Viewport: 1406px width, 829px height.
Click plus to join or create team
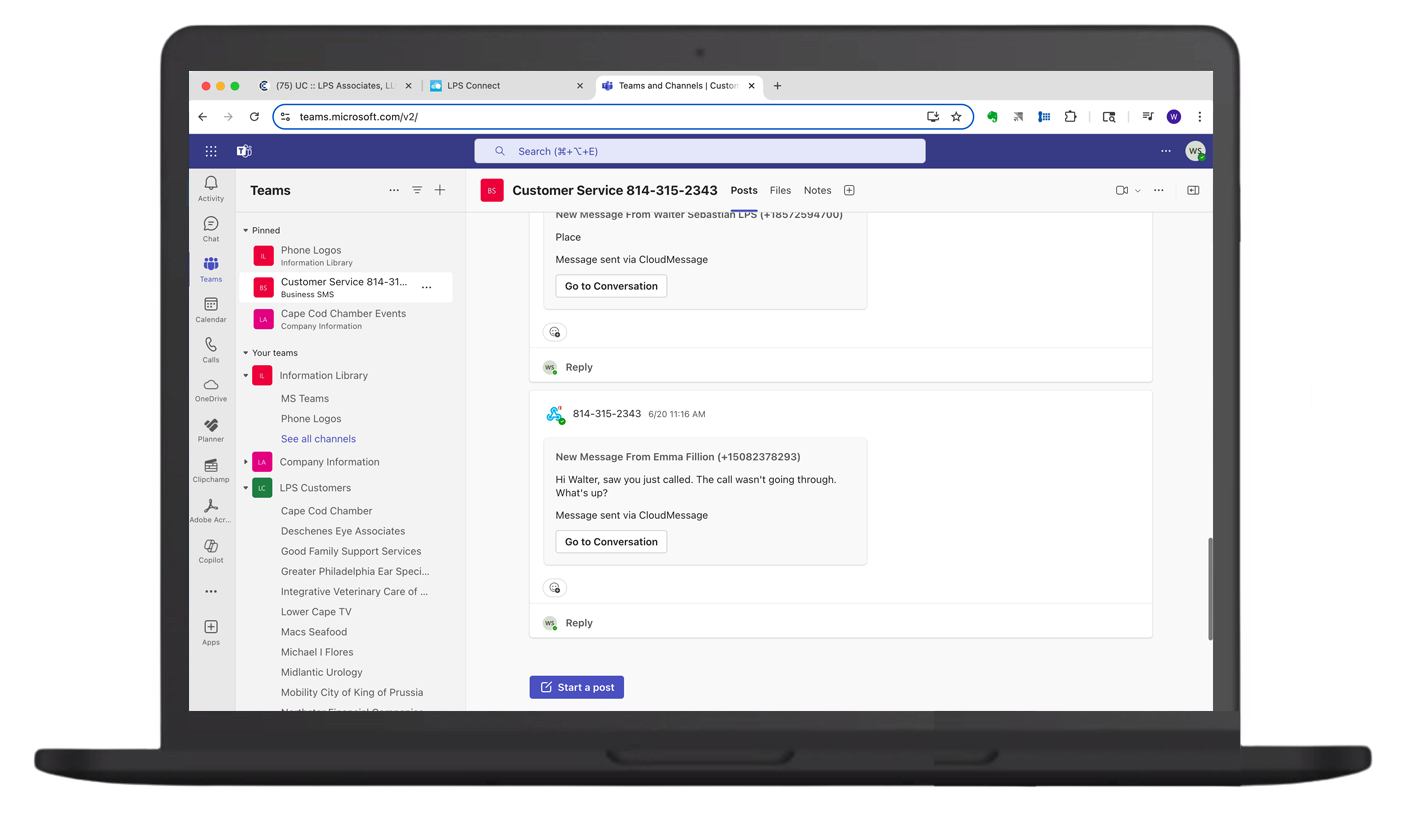[440, 190]
